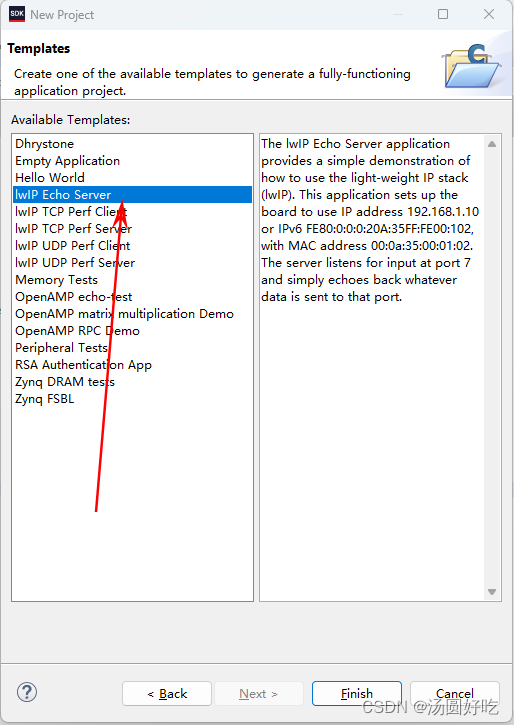
Task: Click the SDK icon in title bar
Action: [17, 14]
